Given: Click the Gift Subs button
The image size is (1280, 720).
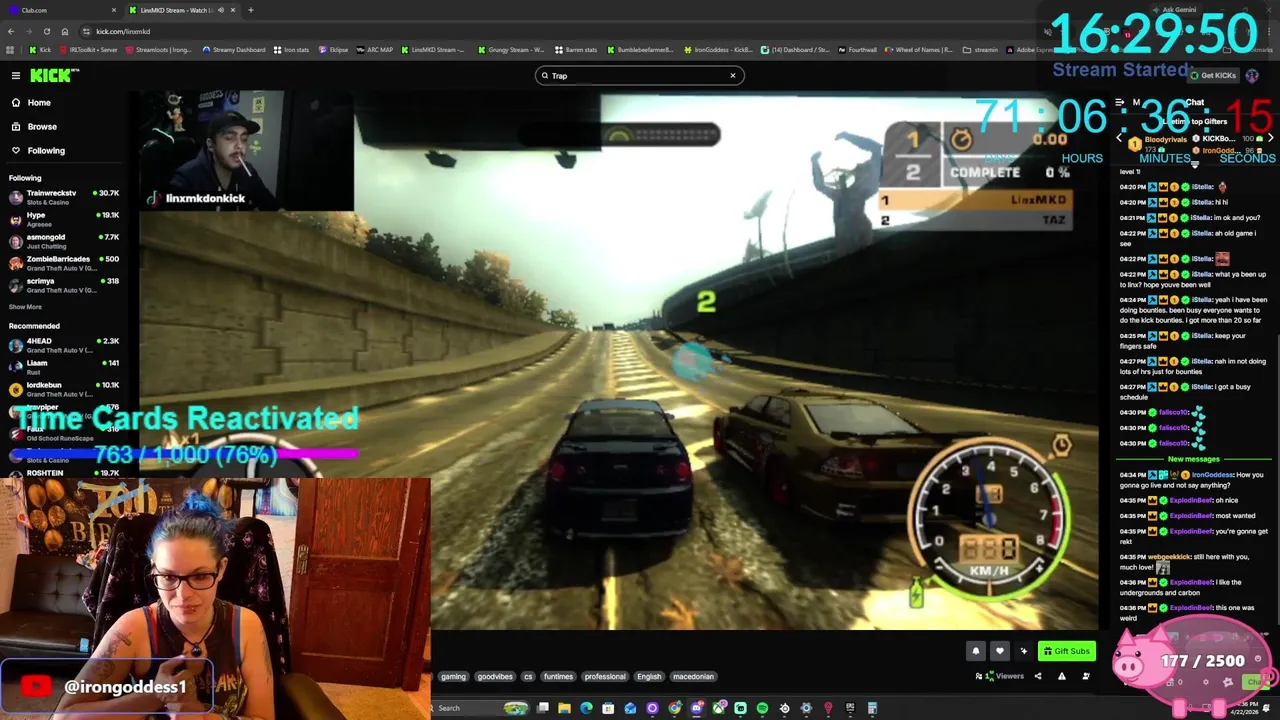Looking at the screenshot, I should 1067,651.
